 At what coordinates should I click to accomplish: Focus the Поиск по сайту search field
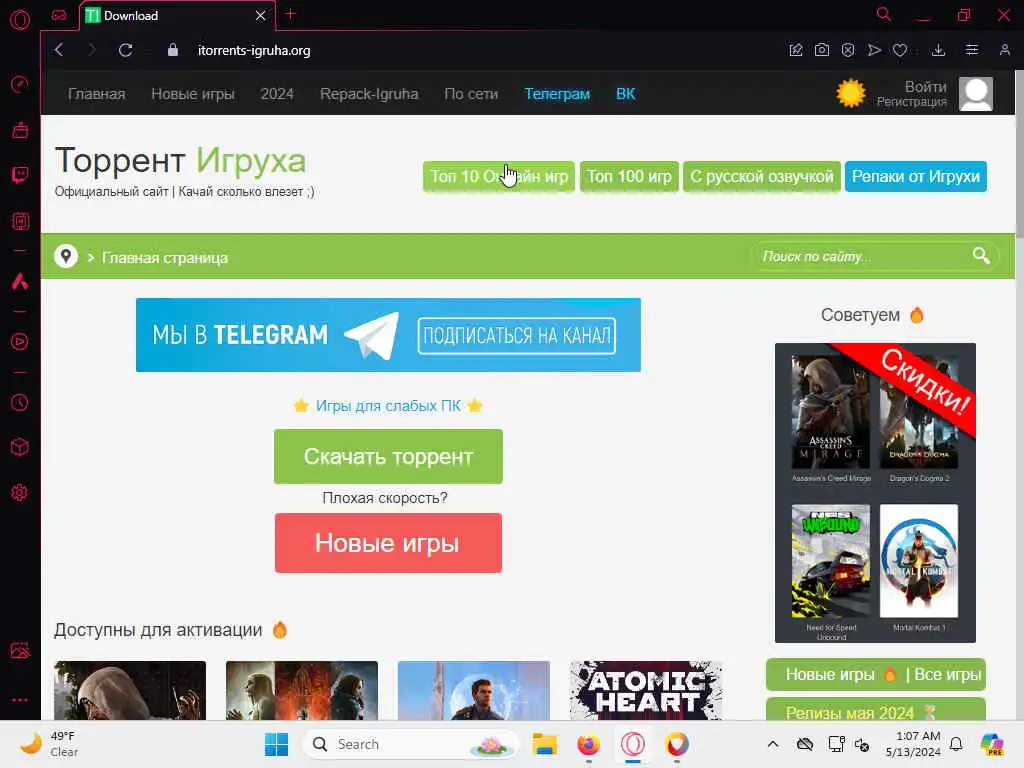[863, 256]
